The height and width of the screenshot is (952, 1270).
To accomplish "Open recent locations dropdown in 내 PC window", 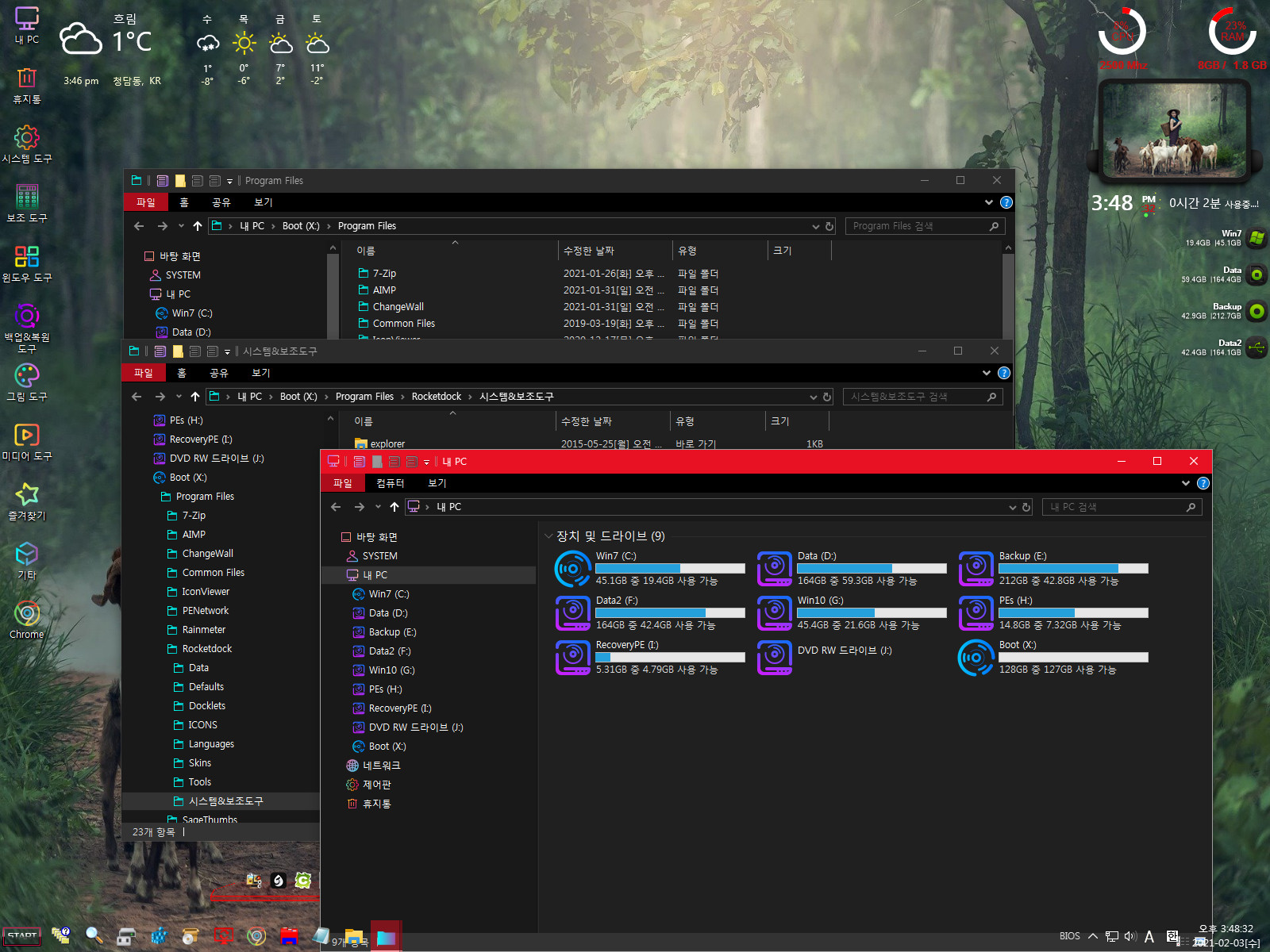I will (x=378, y=507).
